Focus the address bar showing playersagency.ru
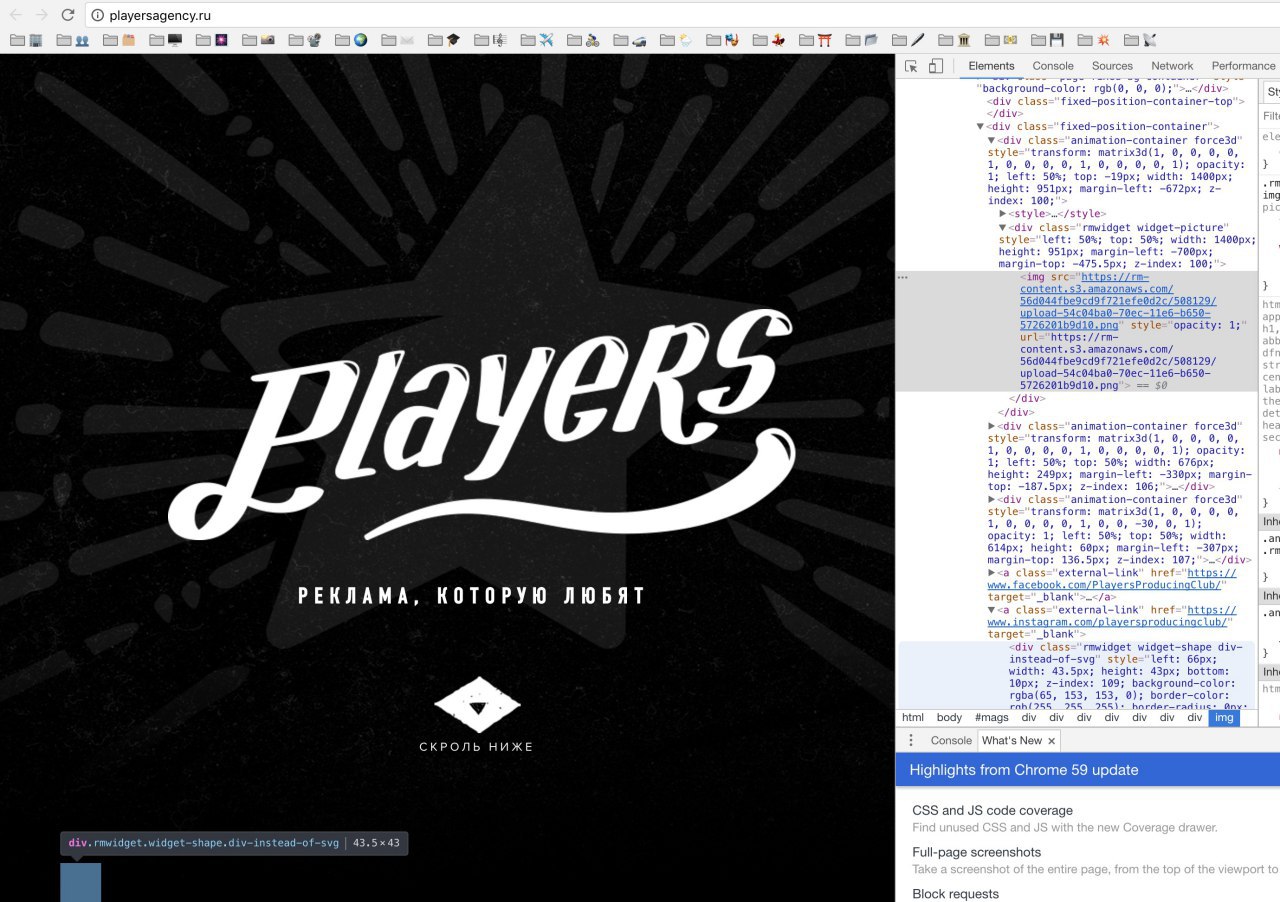Viewport: 1280px width, 902px height. coord(682,15)
